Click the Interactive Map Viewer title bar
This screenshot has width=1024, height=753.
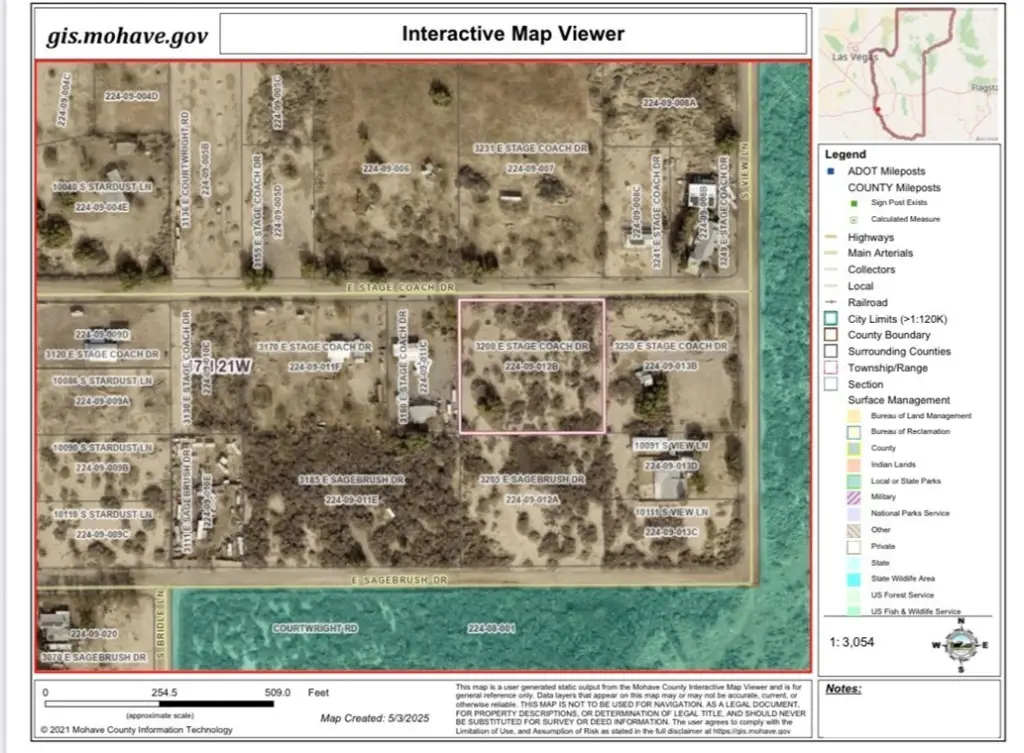coord(512,34)
